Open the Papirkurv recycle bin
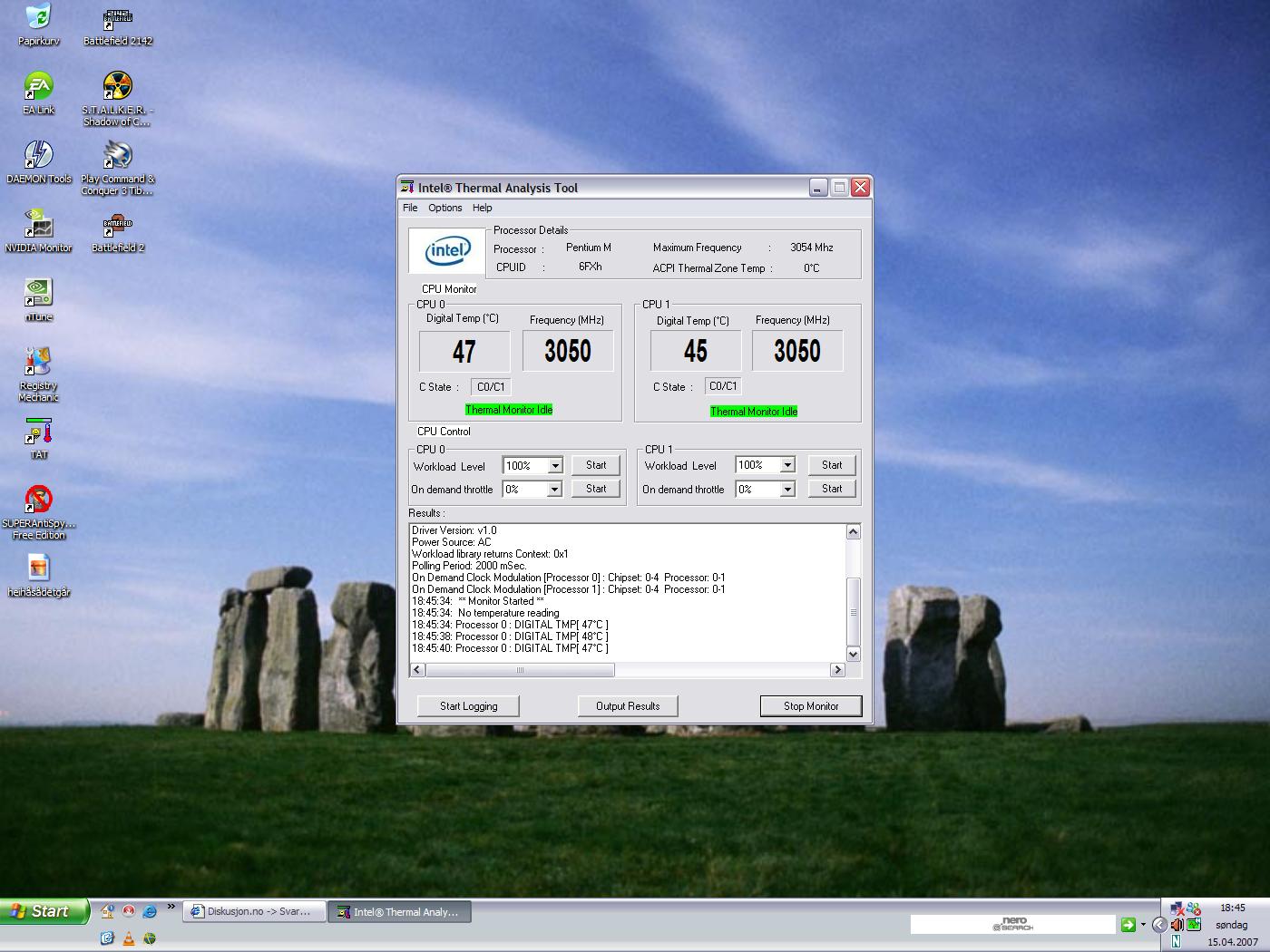 click(38, 19)
